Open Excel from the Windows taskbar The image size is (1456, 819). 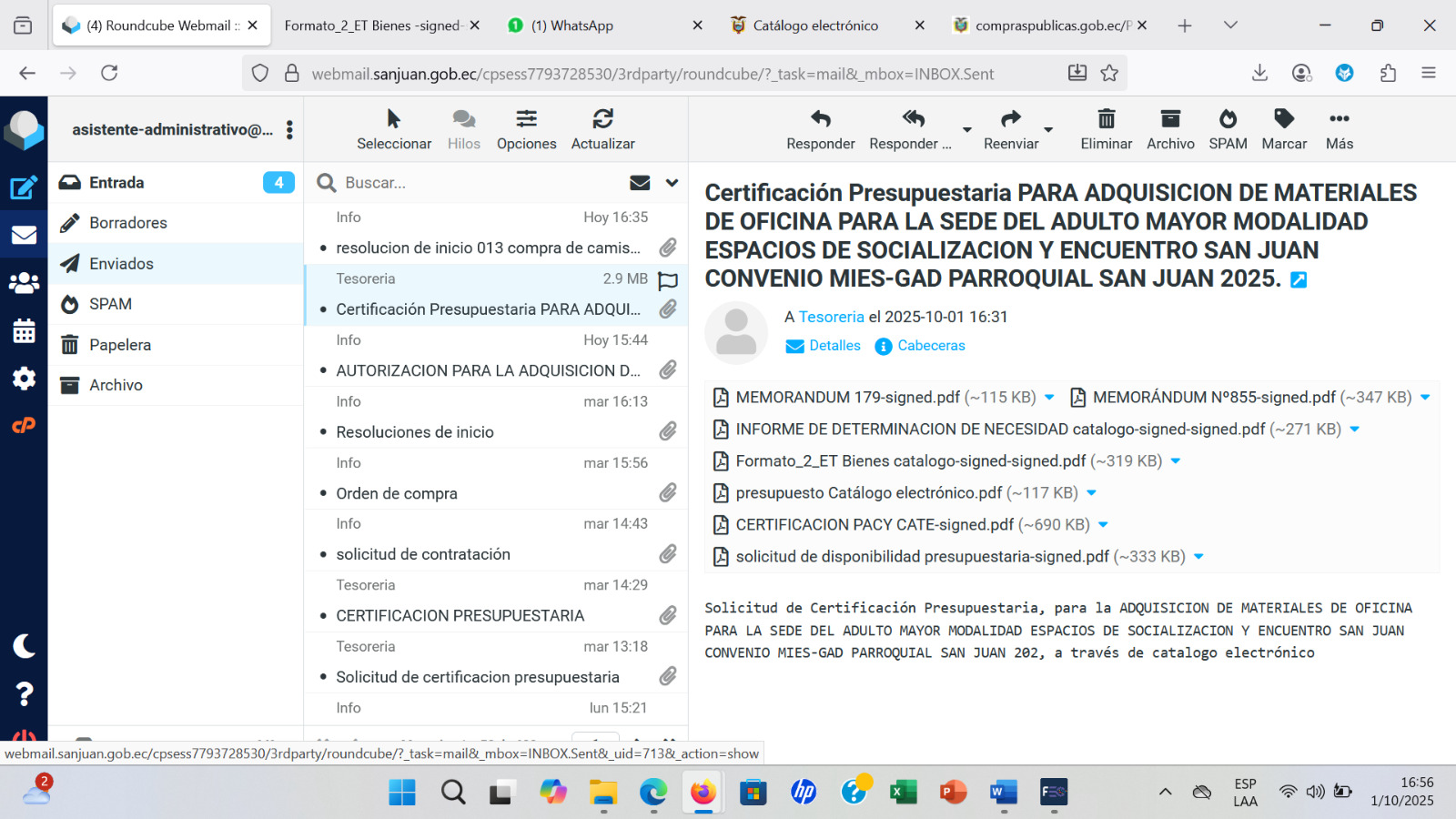(902, 793)
